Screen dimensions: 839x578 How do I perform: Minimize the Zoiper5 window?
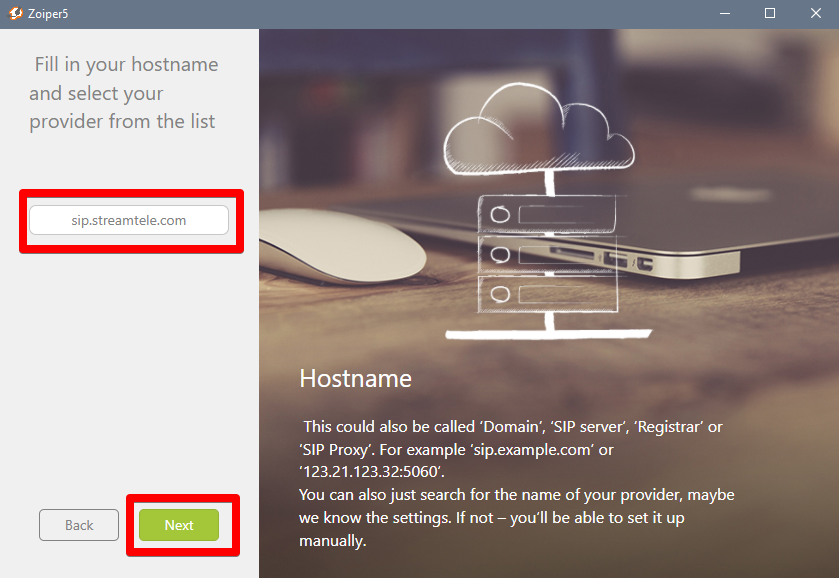pos(724,13)
